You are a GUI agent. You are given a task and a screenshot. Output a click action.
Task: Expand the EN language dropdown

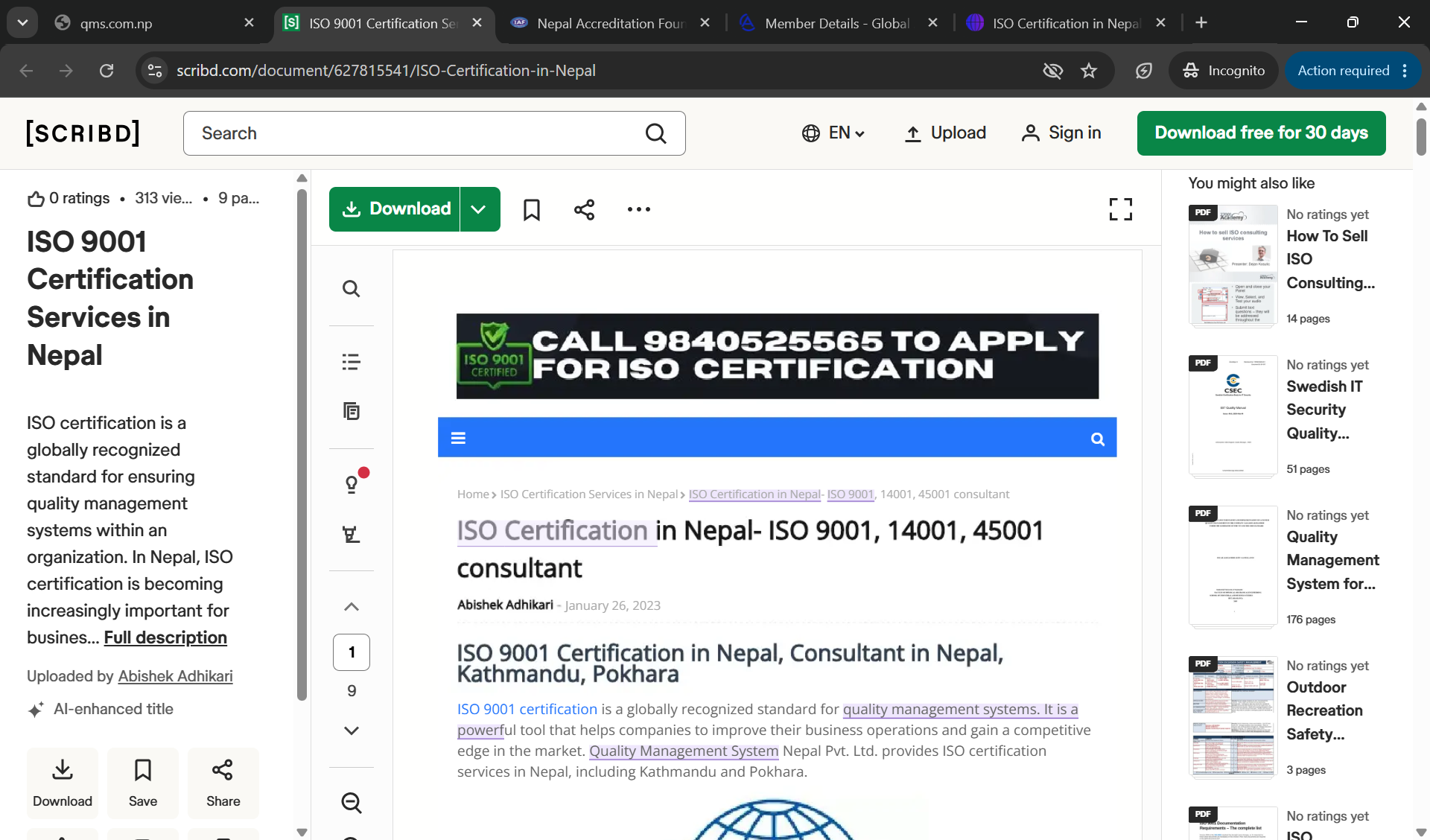point(833,133)
